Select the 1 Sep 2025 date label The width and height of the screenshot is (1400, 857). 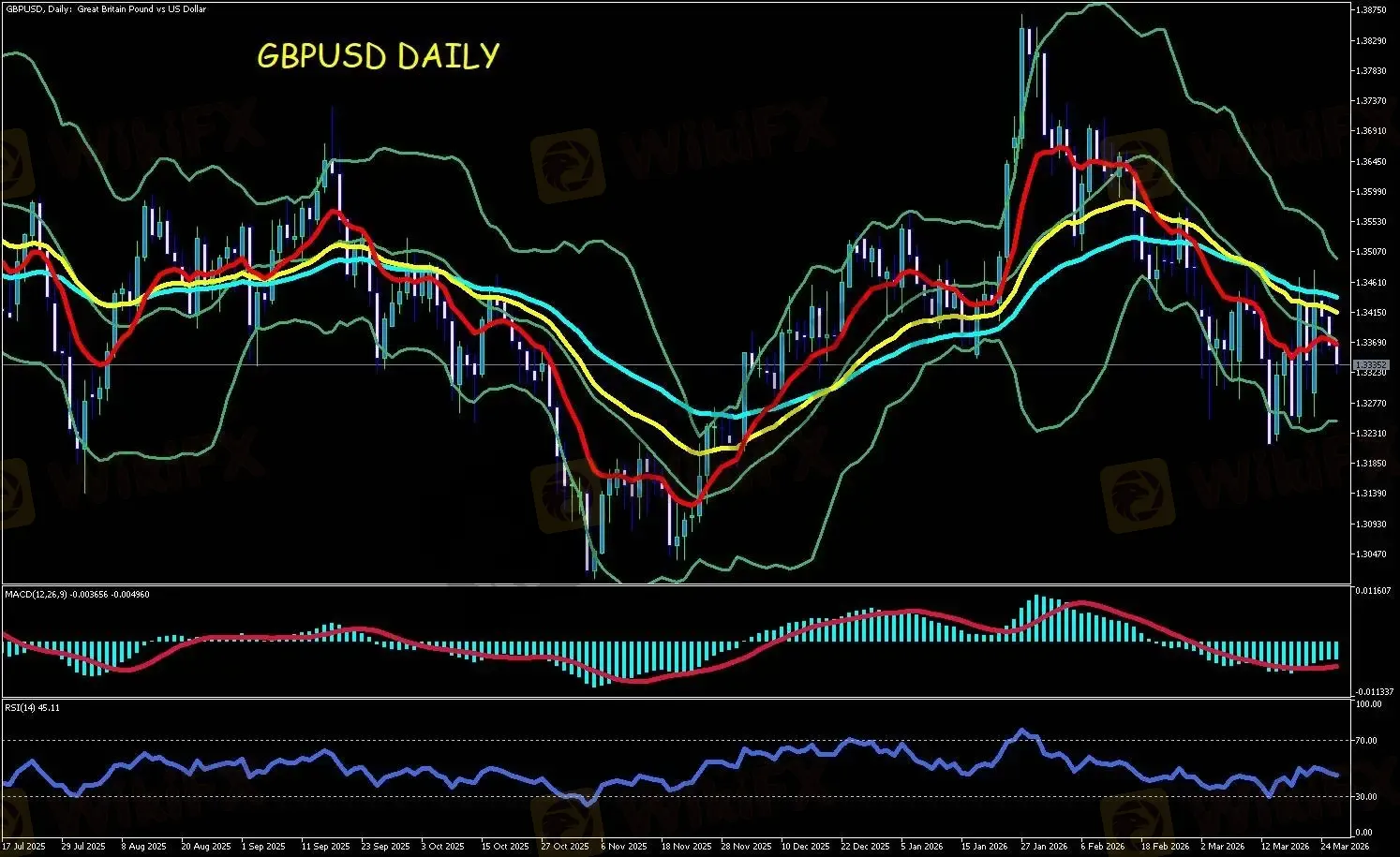tap(263, 847)
